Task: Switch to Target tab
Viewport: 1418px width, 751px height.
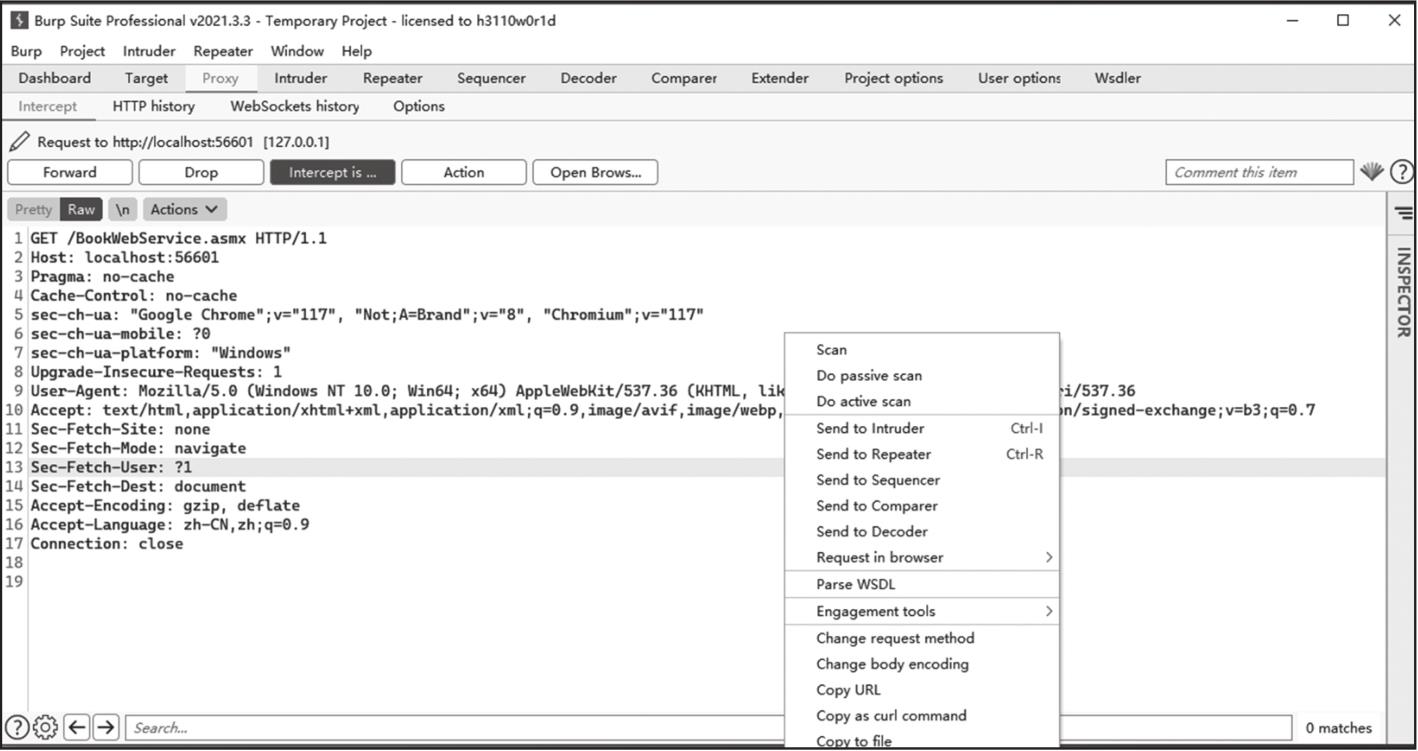Action: click(146, 78)
